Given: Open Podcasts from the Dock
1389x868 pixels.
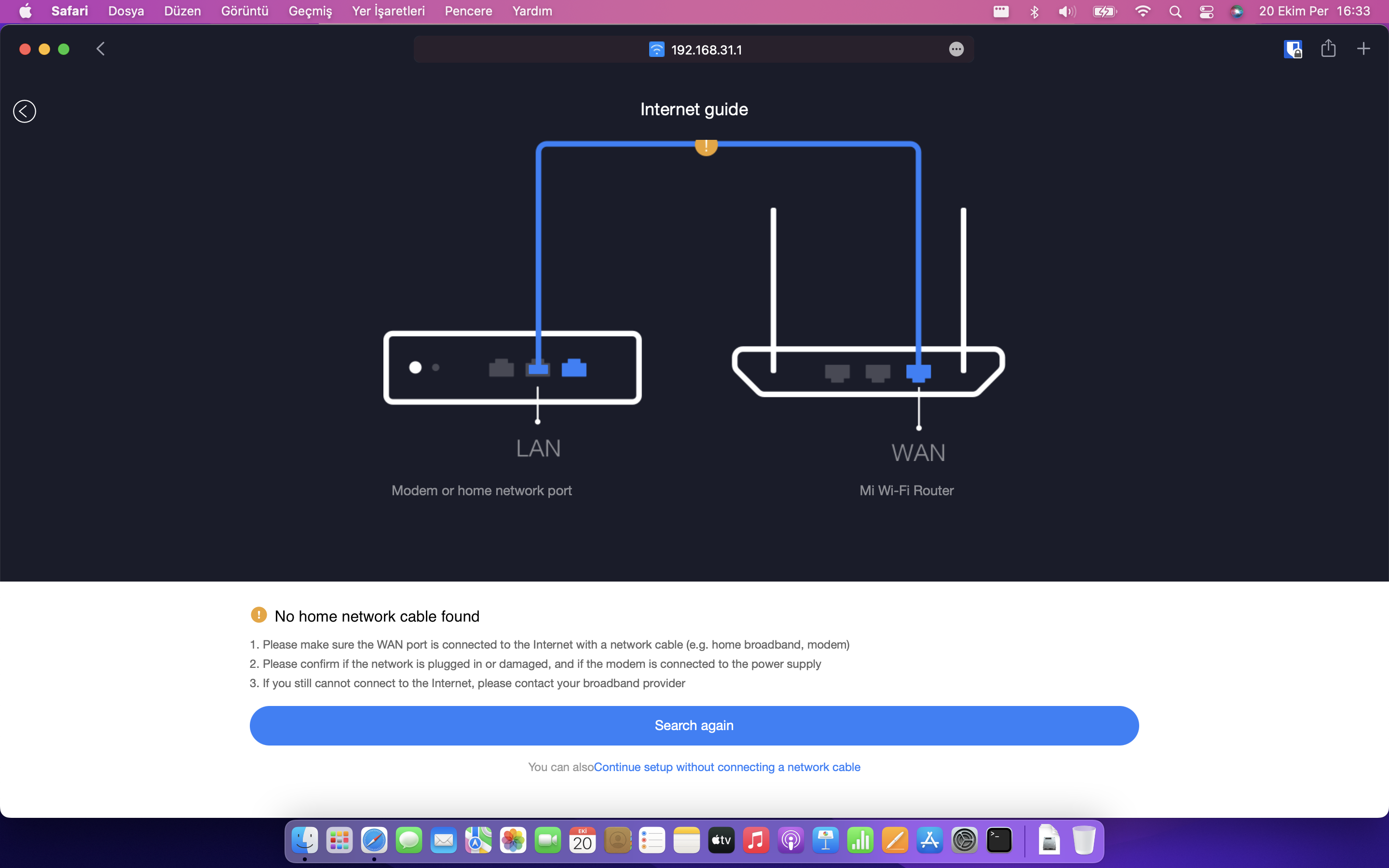Looking at the screenshot, I should click(791, 841).
